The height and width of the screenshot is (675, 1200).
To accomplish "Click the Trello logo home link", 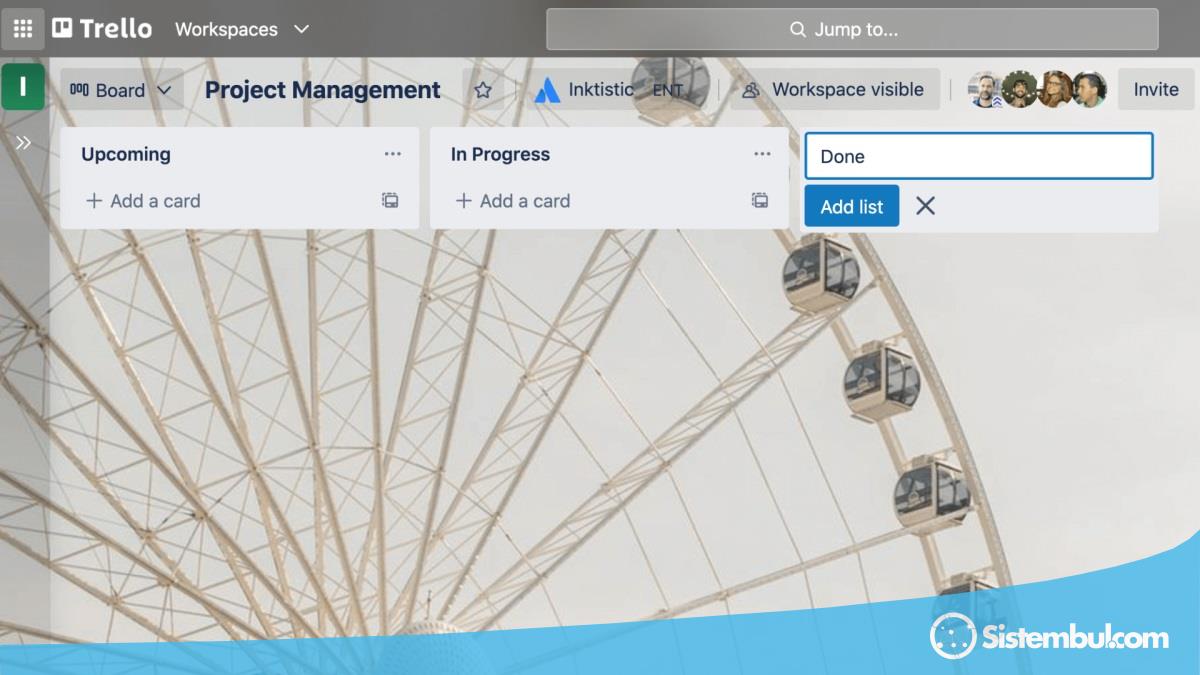I will [x=102, y=29].
